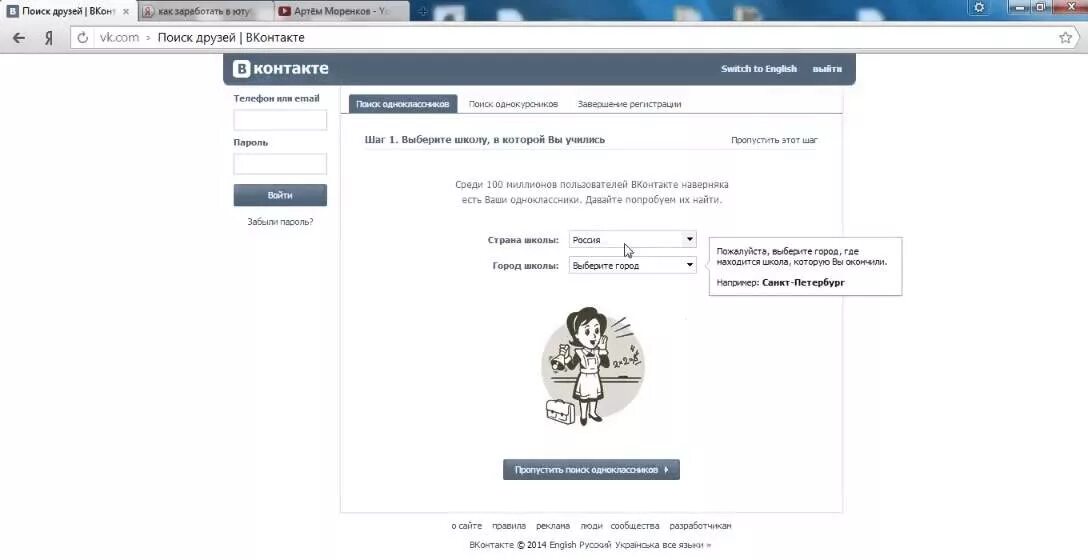Select 'English' language in footer
Image resolution: width=1088 pixels, height=560 pixels.
[x=564, y=545]
